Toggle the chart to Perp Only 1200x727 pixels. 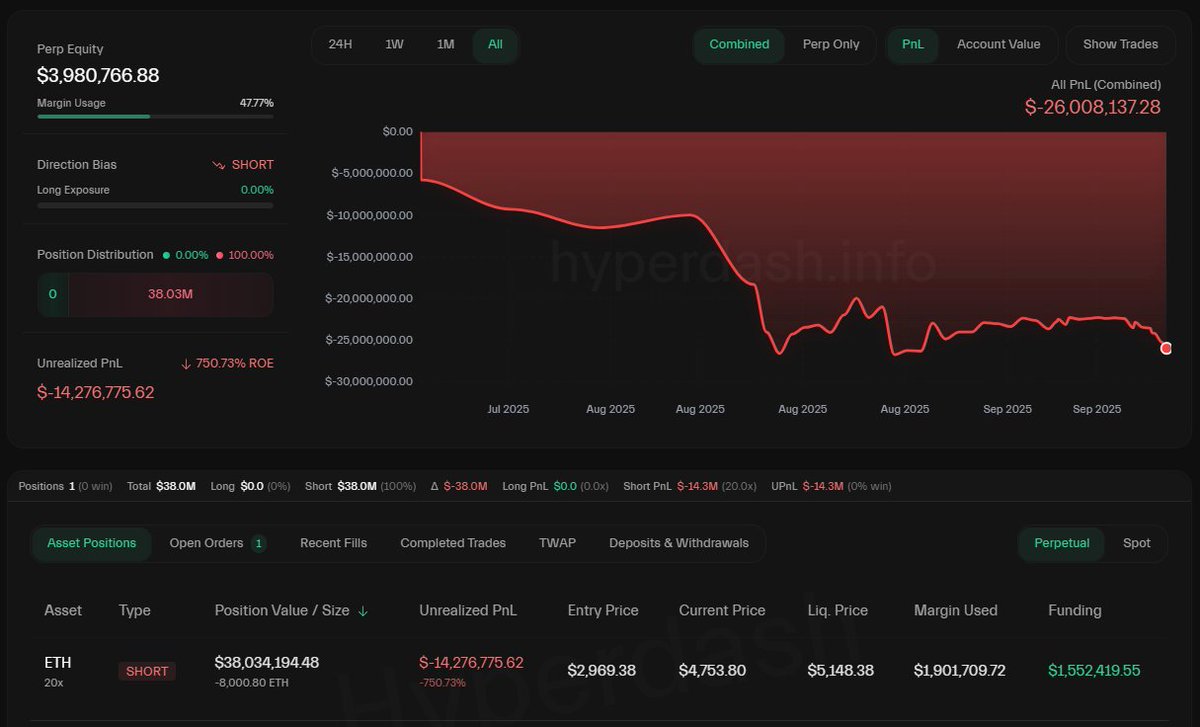click(831, 44)
